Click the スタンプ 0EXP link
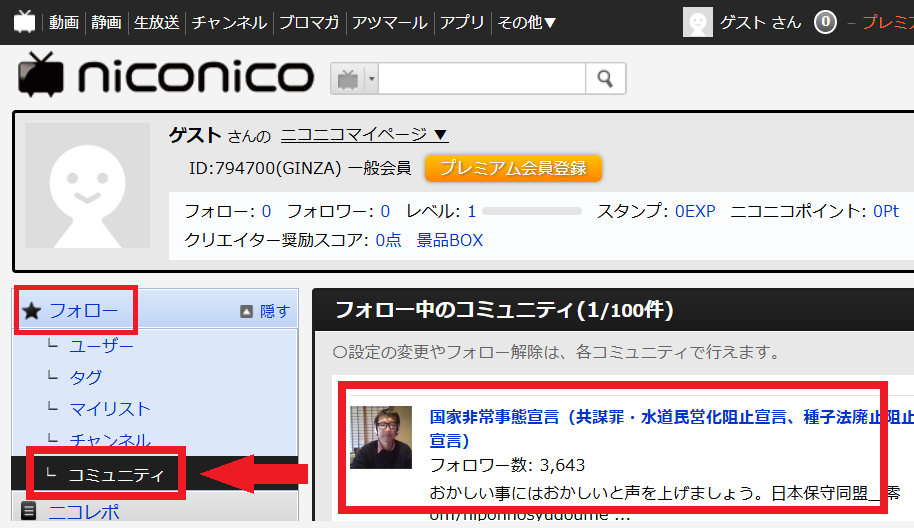The width and height of the screenshot is (914, 528). 695,211
